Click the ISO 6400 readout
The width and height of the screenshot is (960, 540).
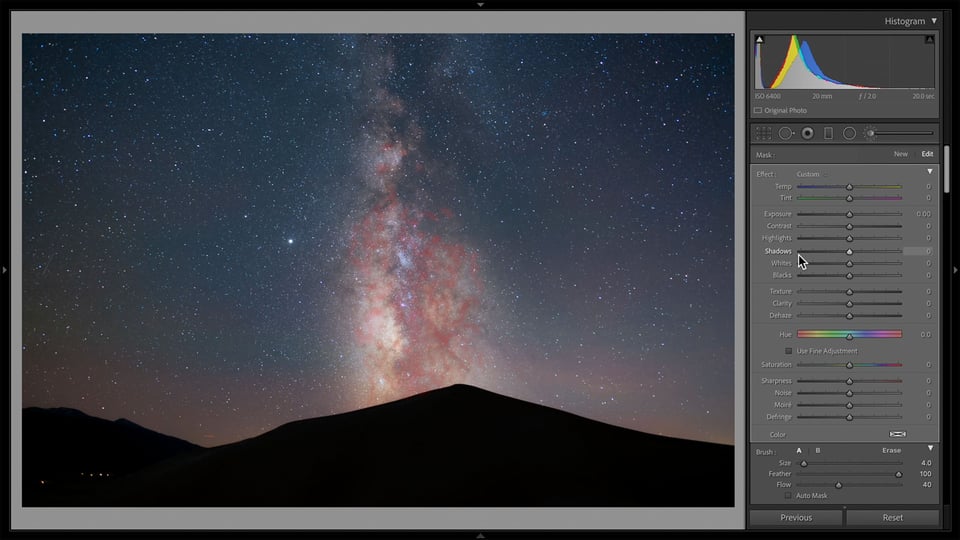click(x=768, y=97)
